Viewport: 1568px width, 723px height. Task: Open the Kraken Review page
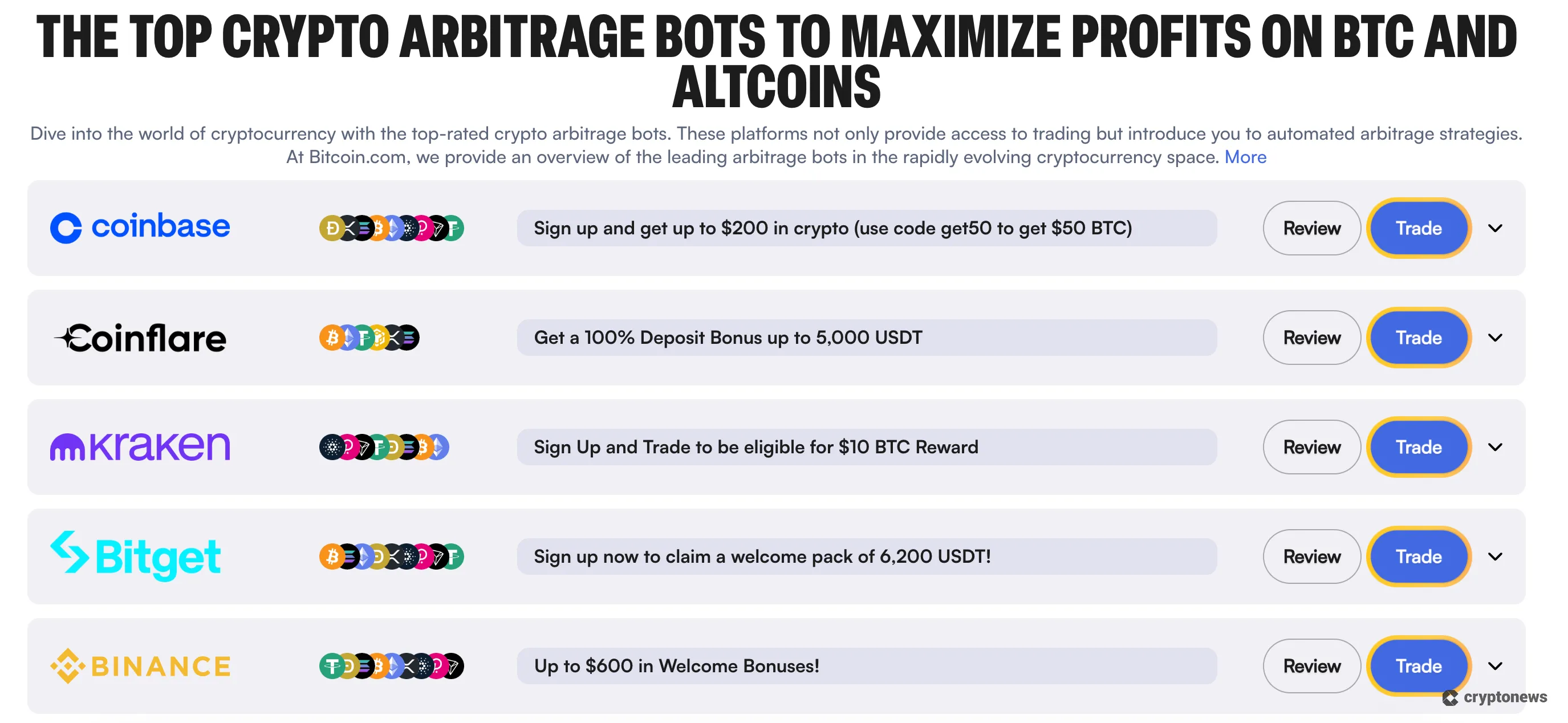(1311, 446)
